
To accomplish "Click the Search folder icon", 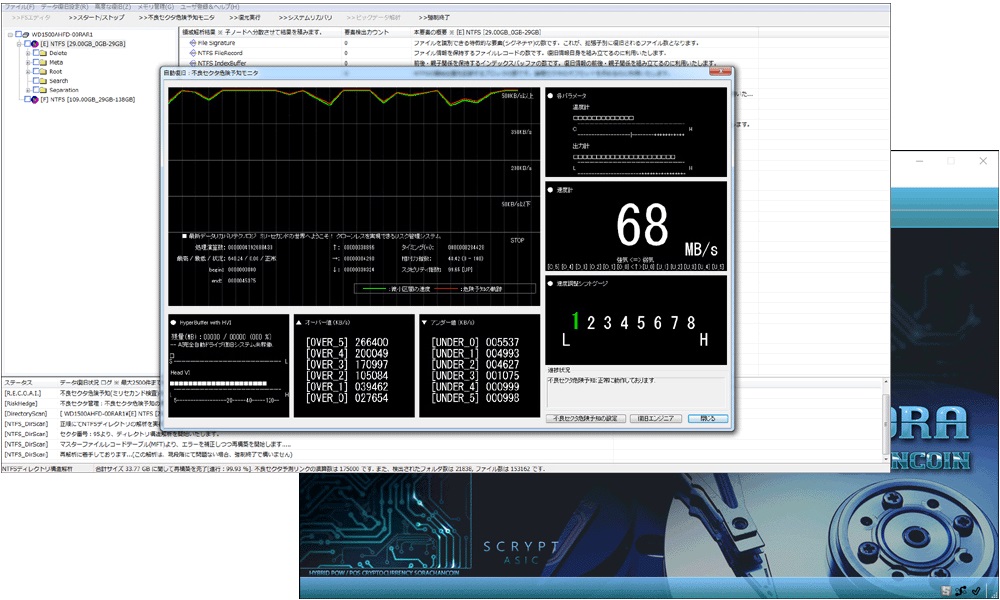I will (43, 81).
